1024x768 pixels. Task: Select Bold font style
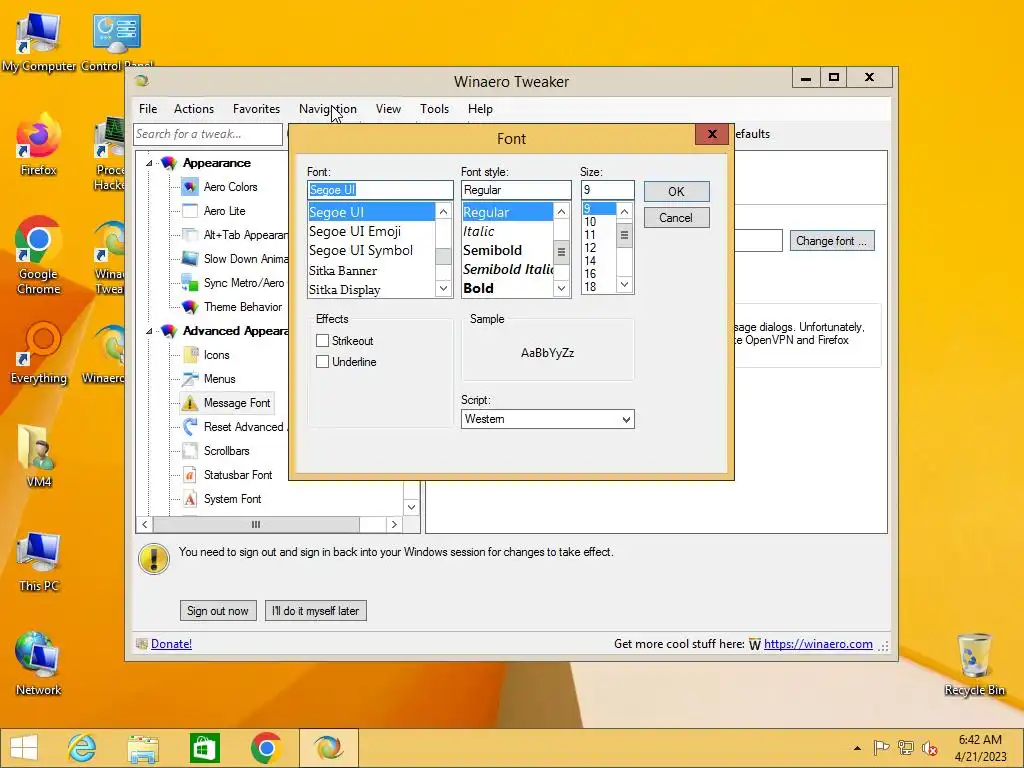coord(507,288)
